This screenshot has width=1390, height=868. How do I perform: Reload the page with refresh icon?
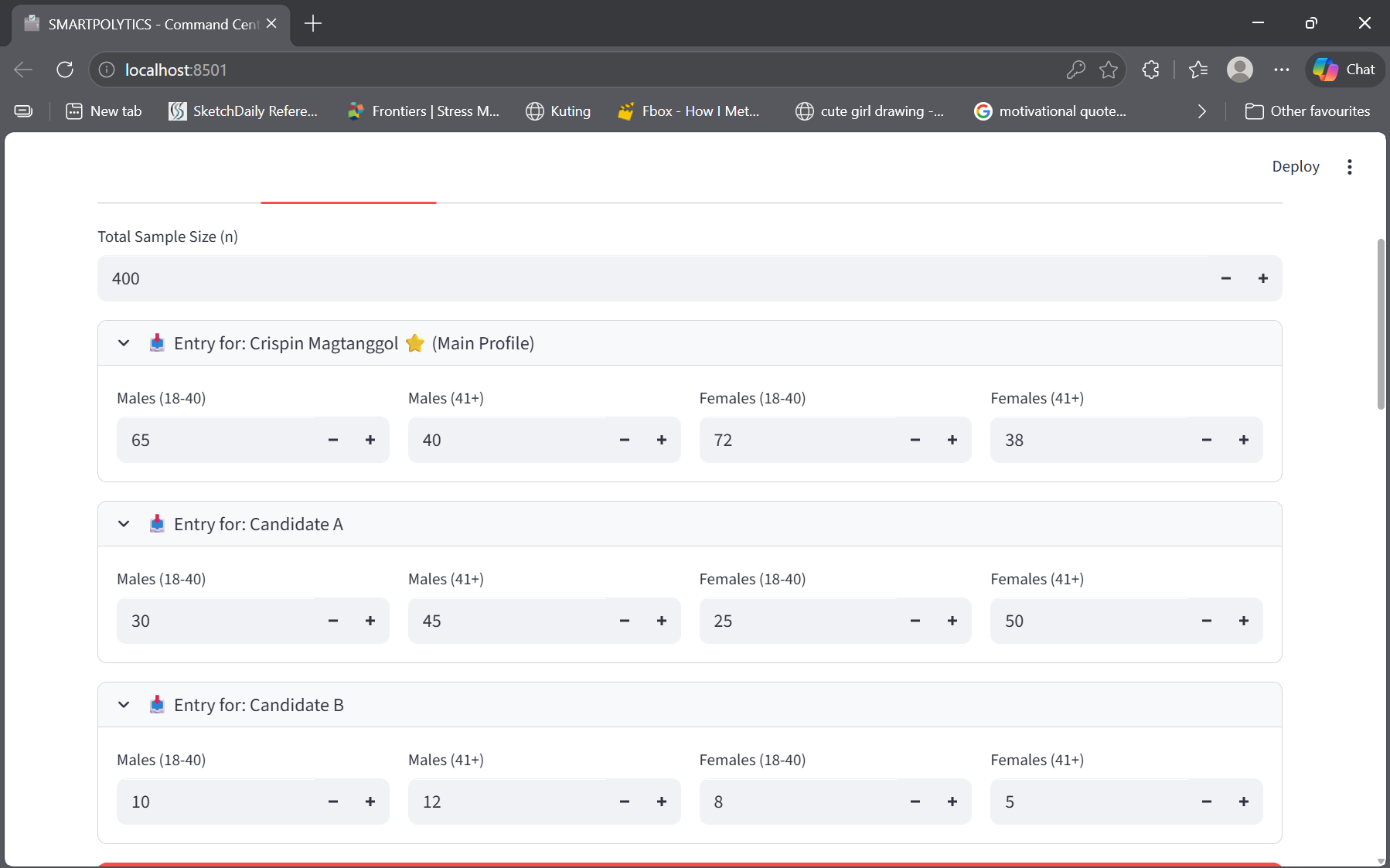pyautogui.click(x=65, y=70)
